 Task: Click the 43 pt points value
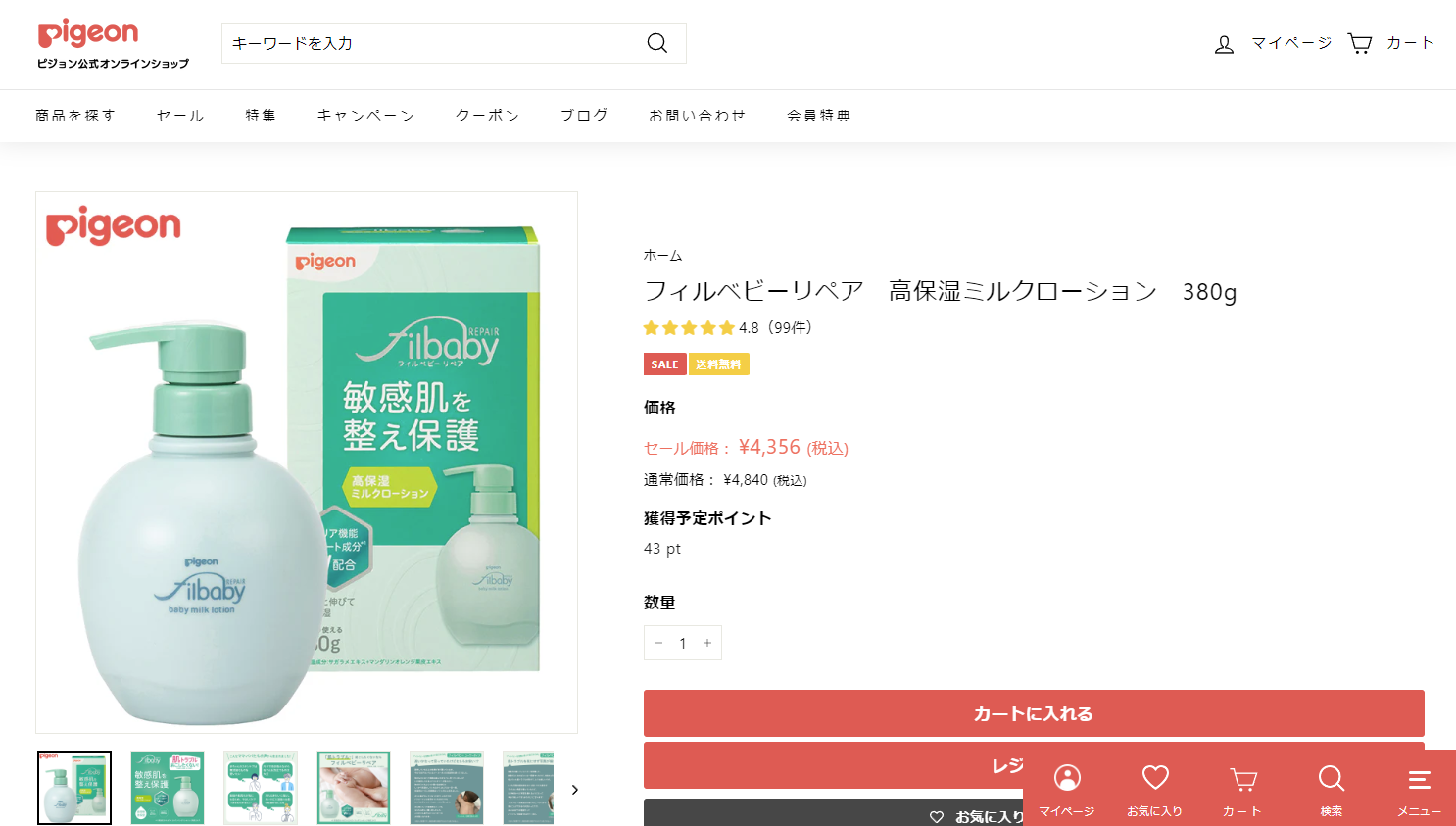(x=662, y=549)
